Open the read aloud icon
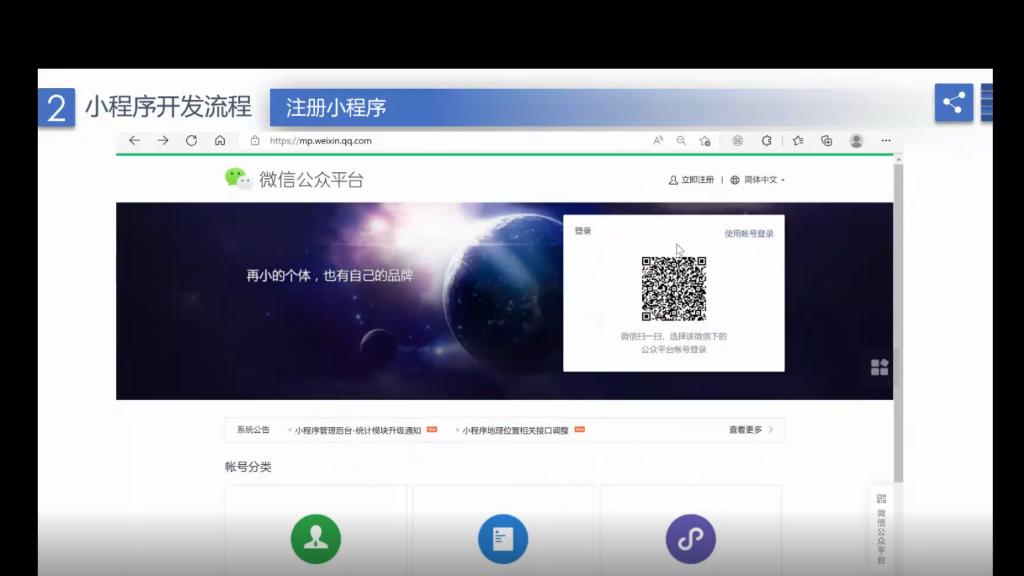Viewport: 1024px width, 576px height. tap(658, 140)
